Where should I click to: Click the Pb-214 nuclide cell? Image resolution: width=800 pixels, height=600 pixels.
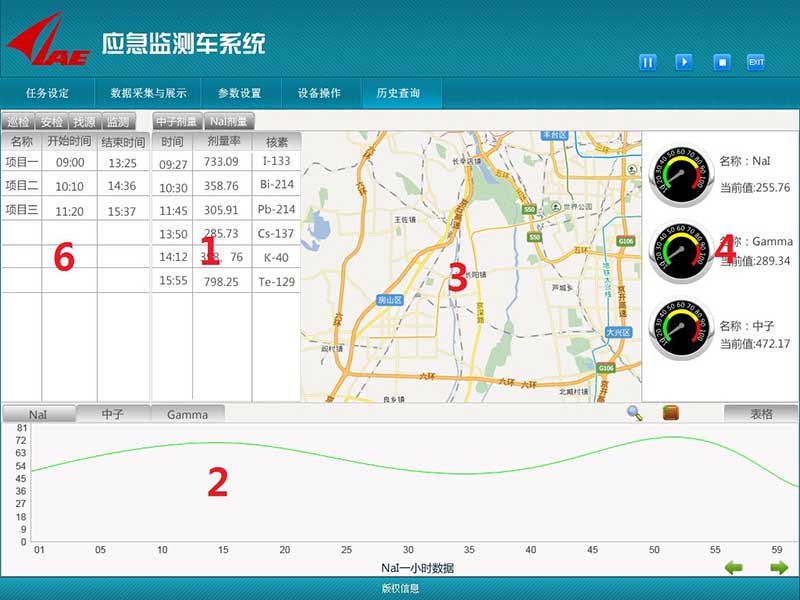(x=277, y=209)
